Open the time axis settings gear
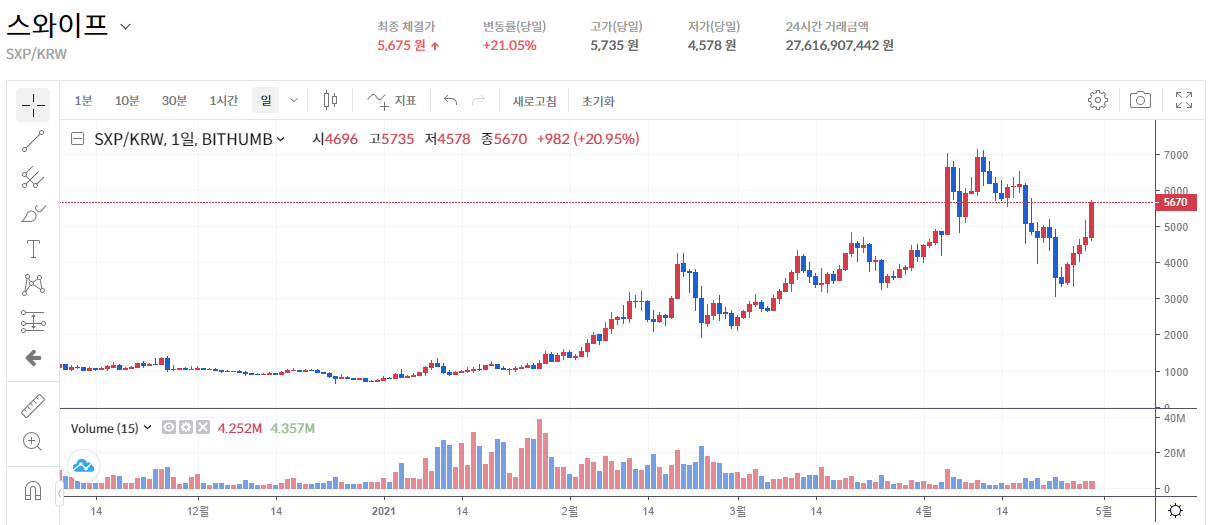The height and width of the screenshot is (525, 1210). (1175, 510)
